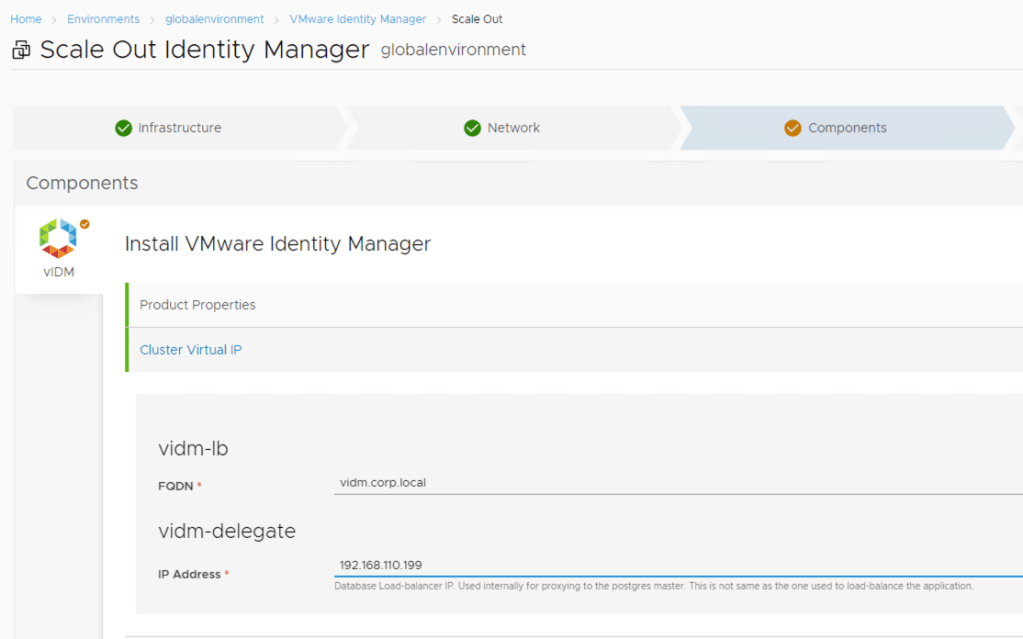
Task: Click the Components panel header
Action: 82,183
